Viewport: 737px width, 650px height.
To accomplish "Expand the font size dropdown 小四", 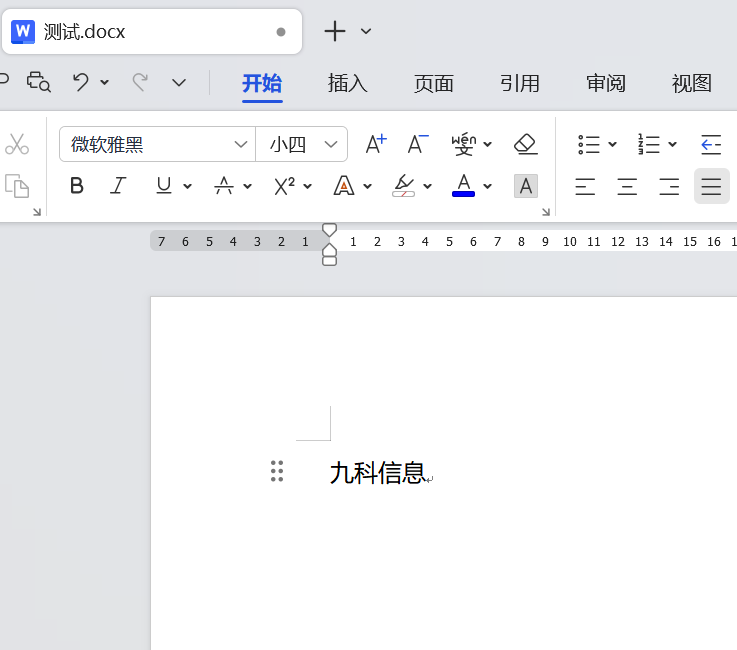I will 331,144.
